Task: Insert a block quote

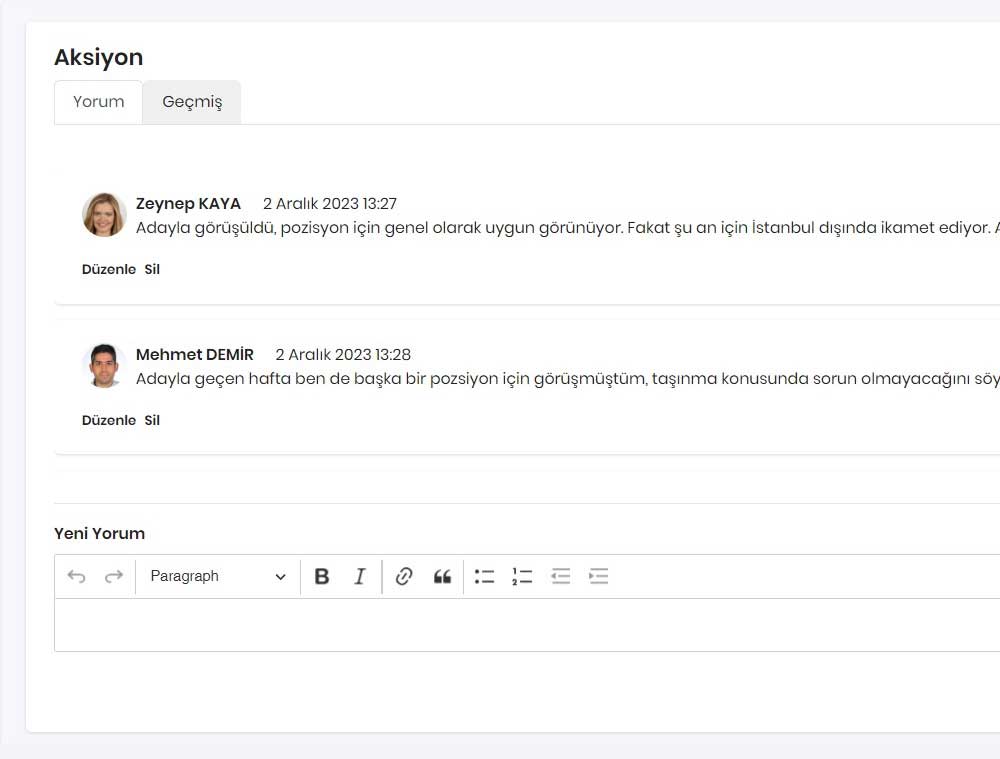Action: coord(442,577)
